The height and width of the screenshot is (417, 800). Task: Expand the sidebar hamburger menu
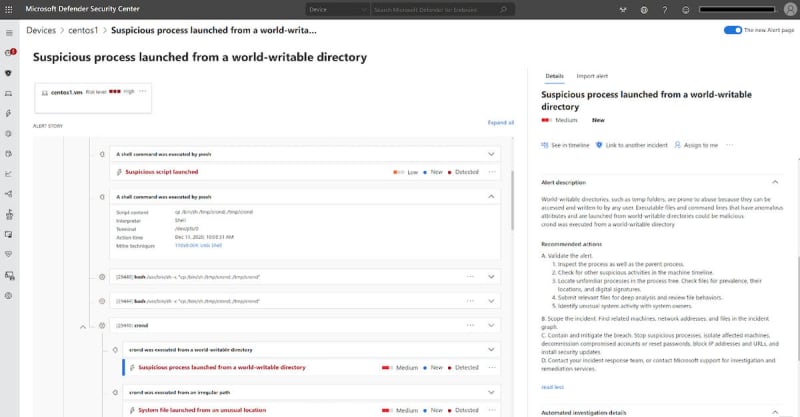coord(9,33)
